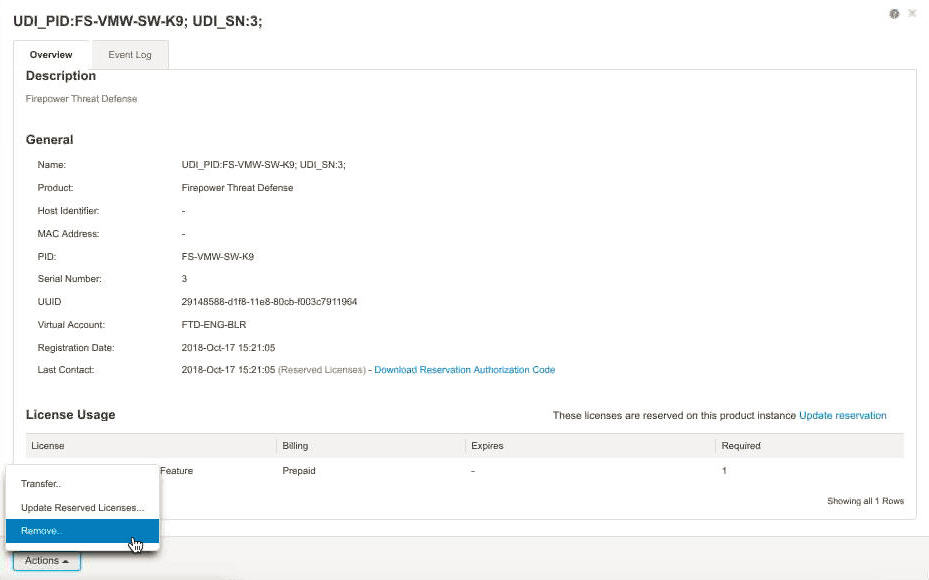Open the help icon in dialog corner
Viewport: 929px width, 580px height.
[x=894, y=14]
